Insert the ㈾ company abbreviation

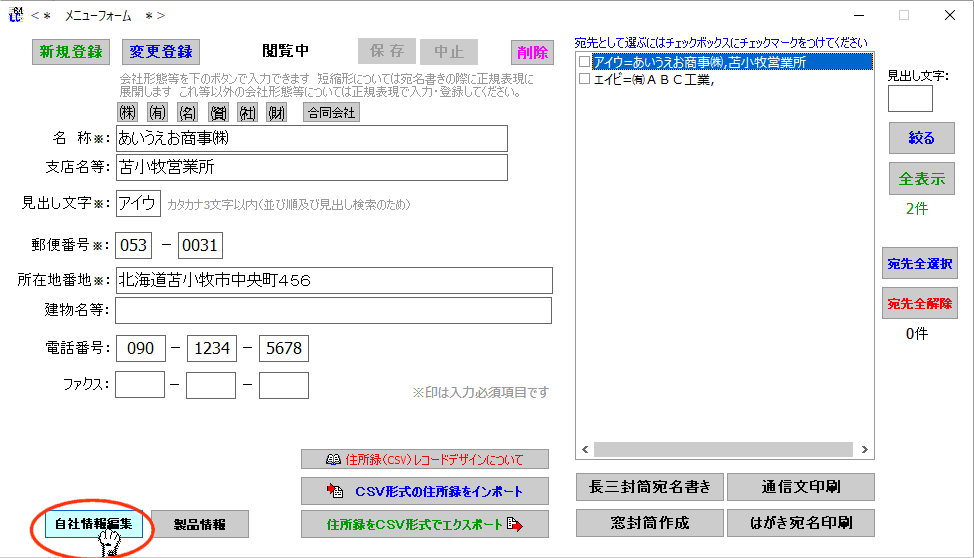[x=217, y=112]
